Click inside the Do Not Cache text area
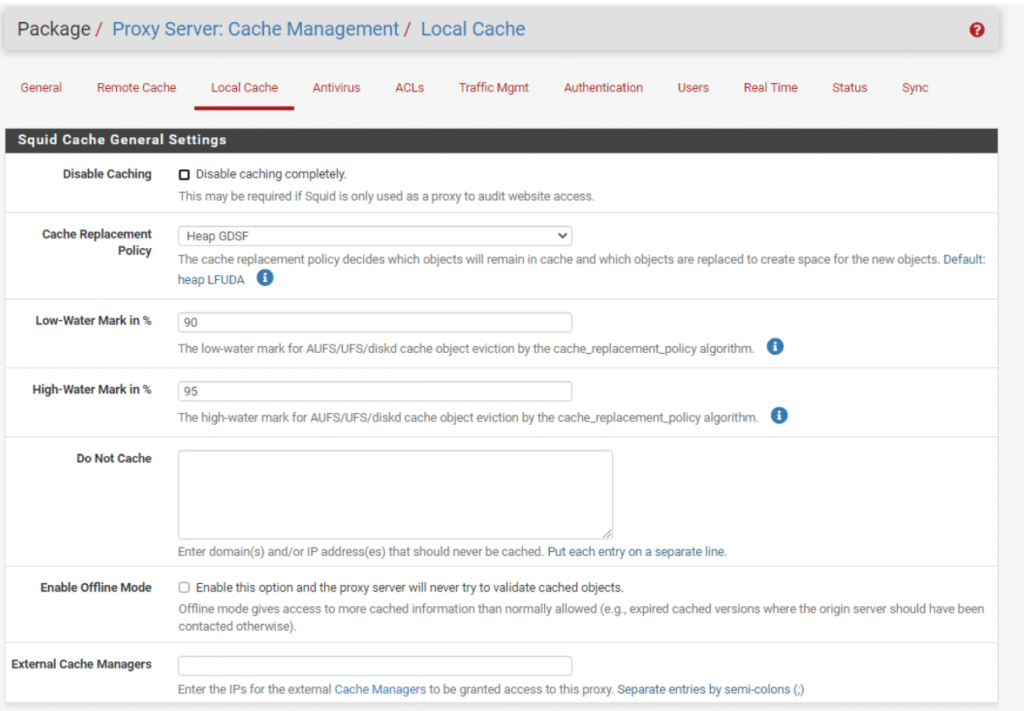The height and width of the screenshot is (711, 1024). point(395,495)
